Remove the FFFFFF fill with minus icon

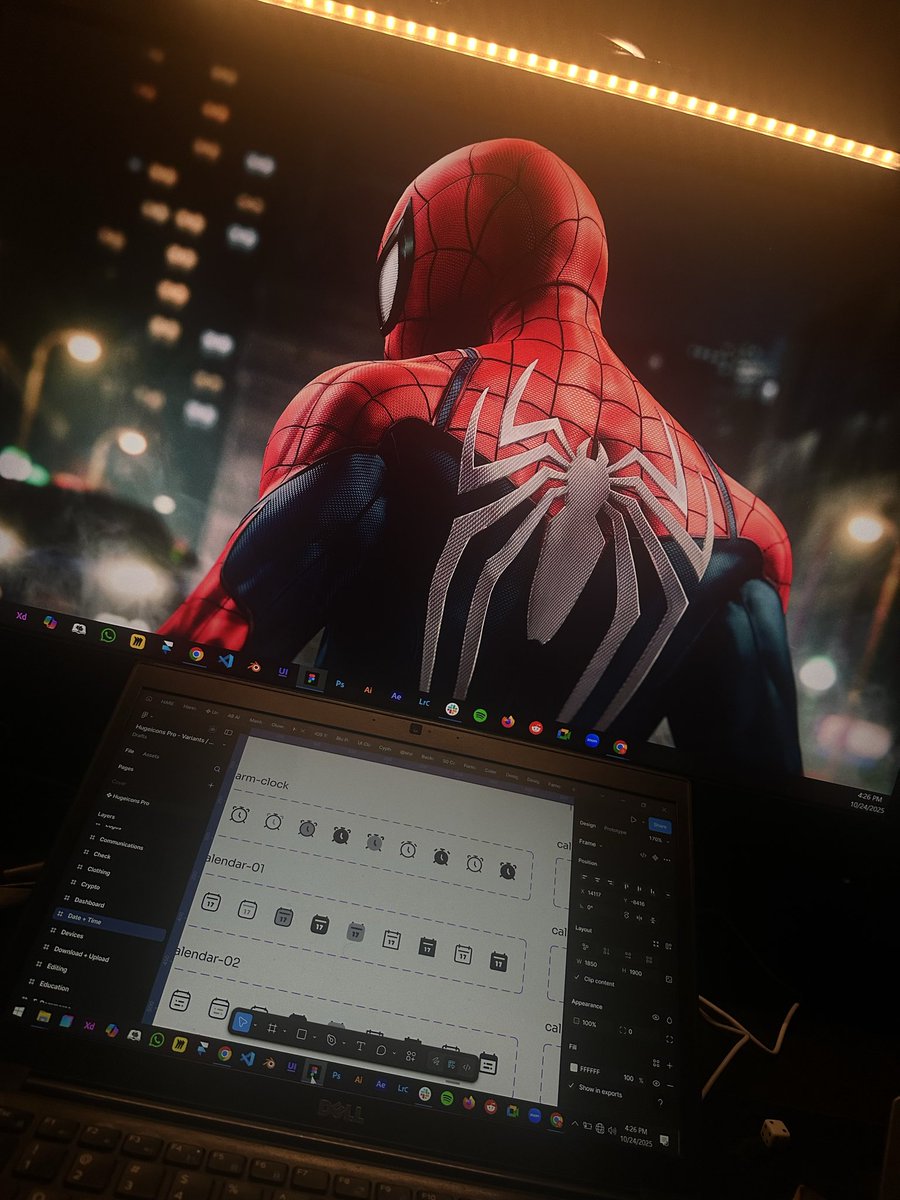[x=670, y=1085]
